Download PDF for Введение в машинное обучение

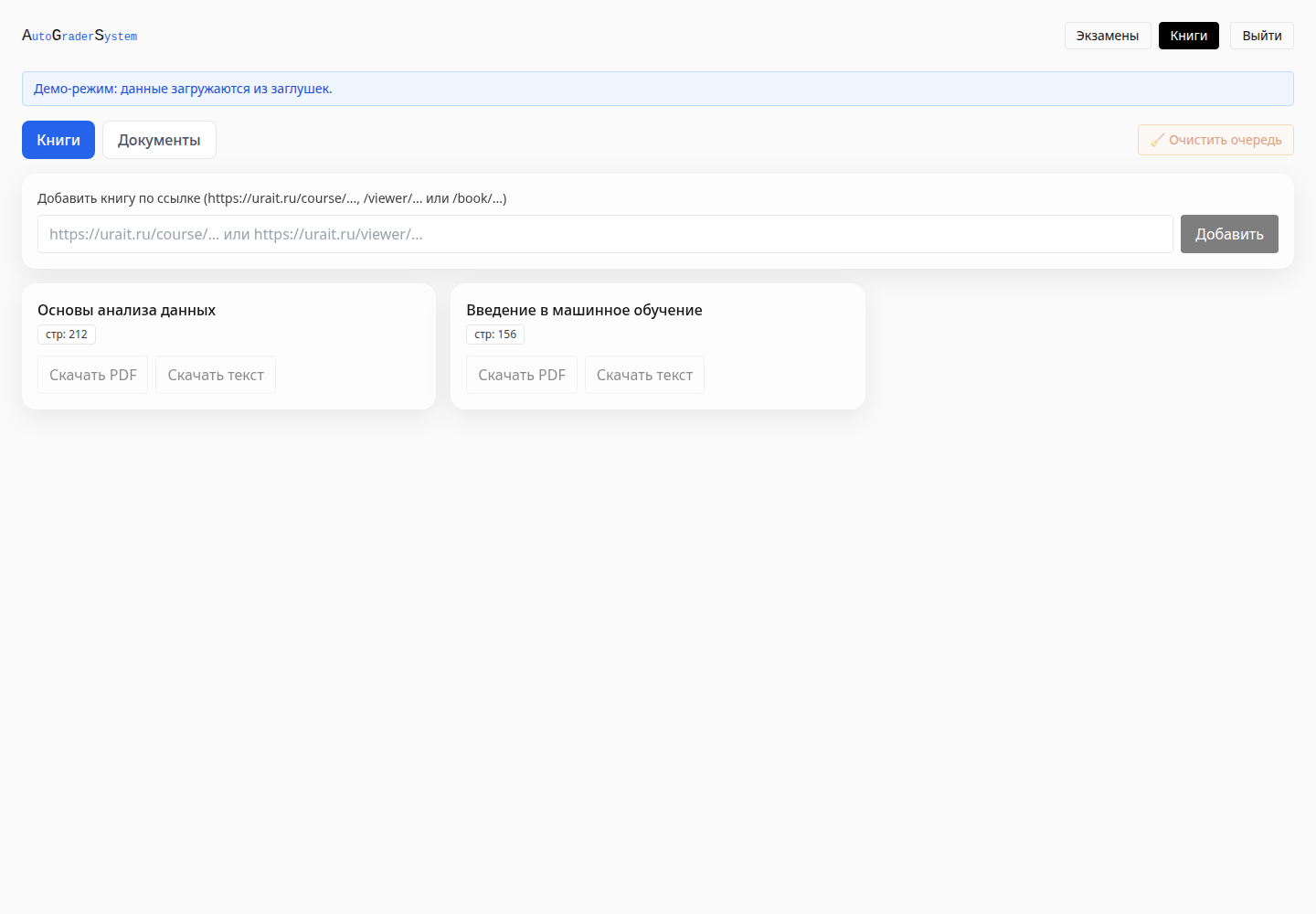coord(522,375)
